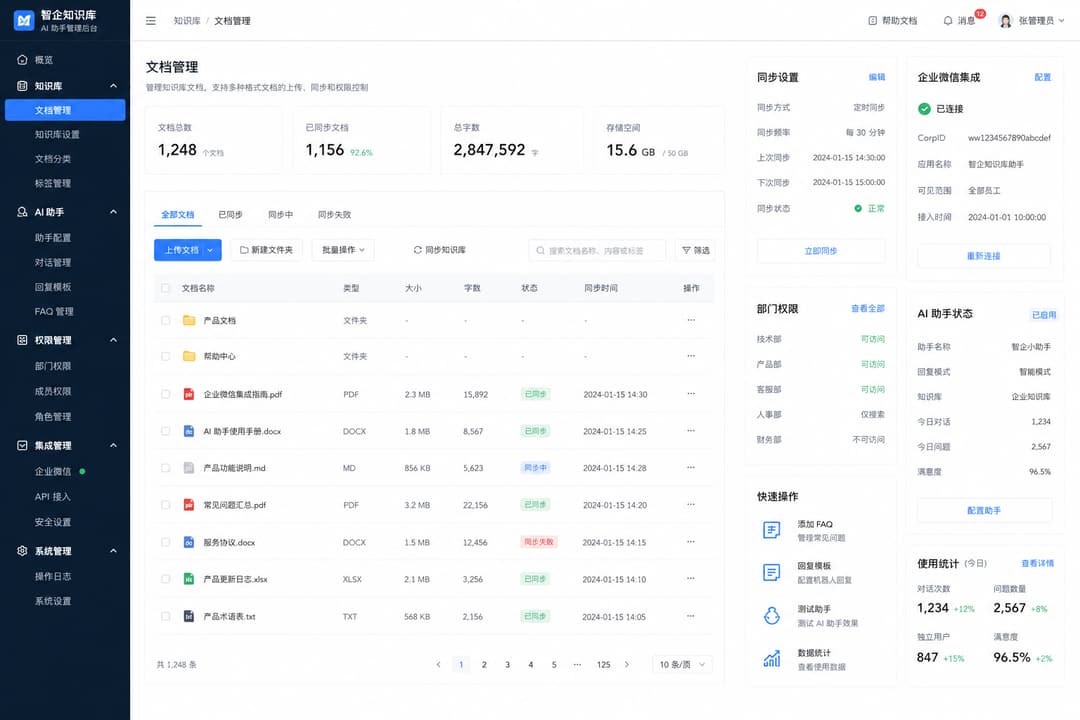Check the box for 帮助中心 folder

click(x=165, y=356)
